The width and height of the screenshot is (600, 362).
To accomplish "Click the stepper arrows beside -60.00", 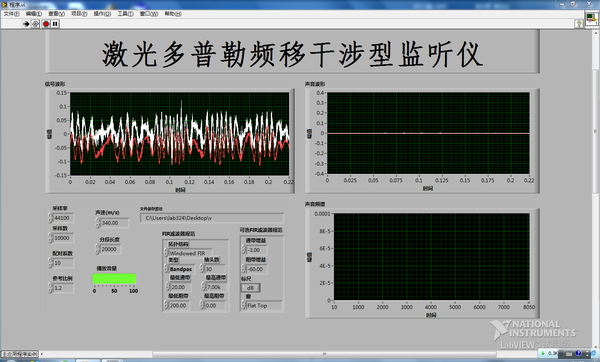I will 244,269.
